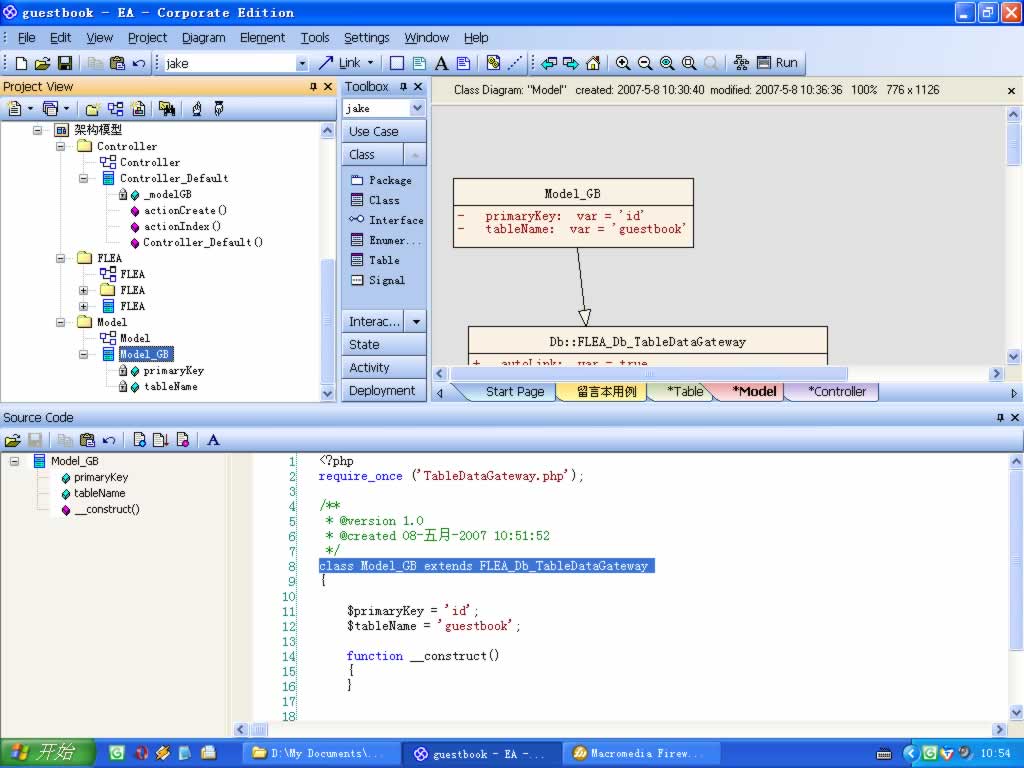1024x768 pixels.
Task: Click the Home diagram icon in toolbar
Action: (593, 63)
